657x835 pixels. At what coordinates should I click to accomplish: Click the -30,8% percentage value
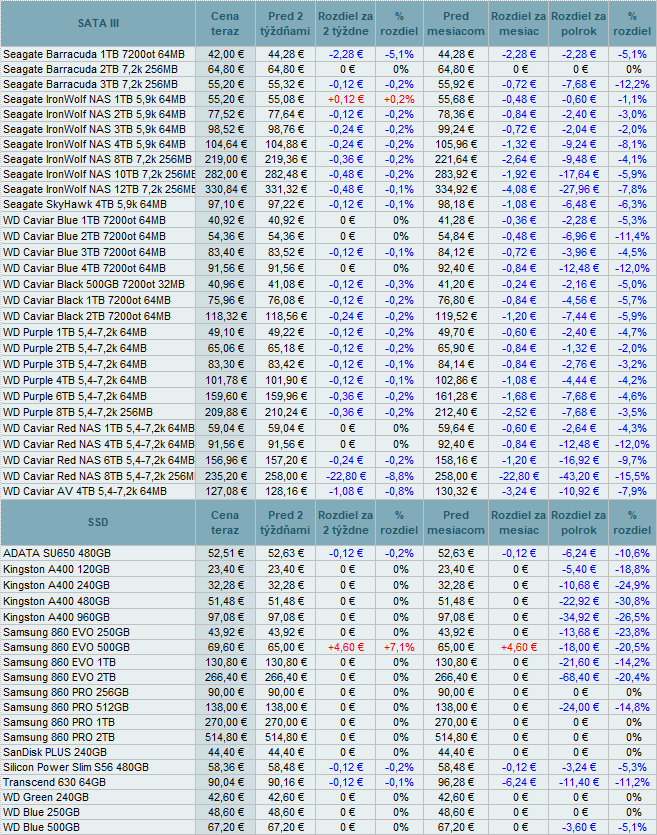point(633,601)
